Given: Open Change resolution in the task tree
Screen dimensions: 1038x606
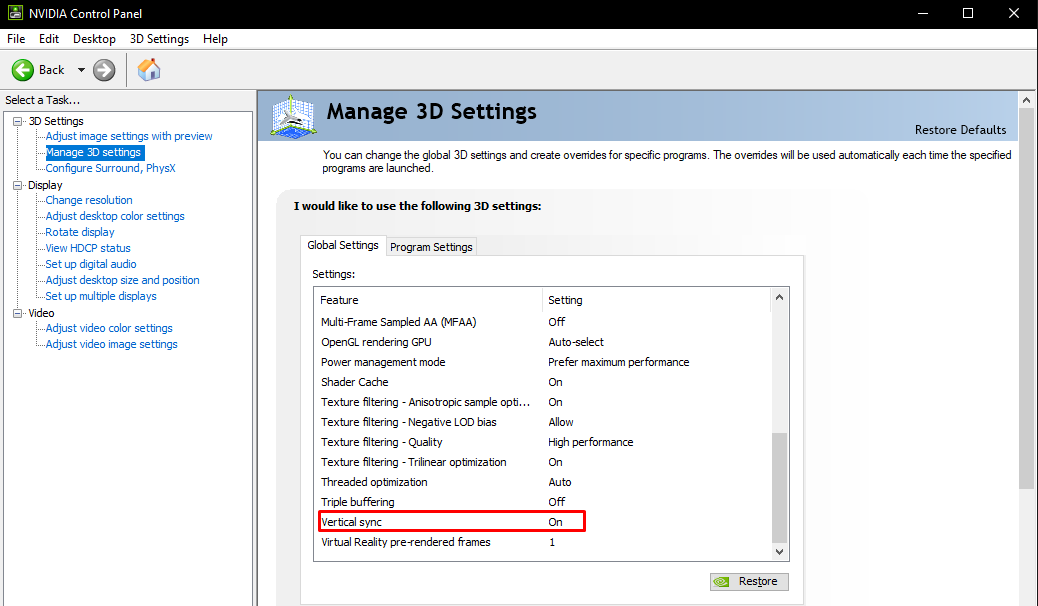Looking at the screenshot, I should [x=89, y=200].
